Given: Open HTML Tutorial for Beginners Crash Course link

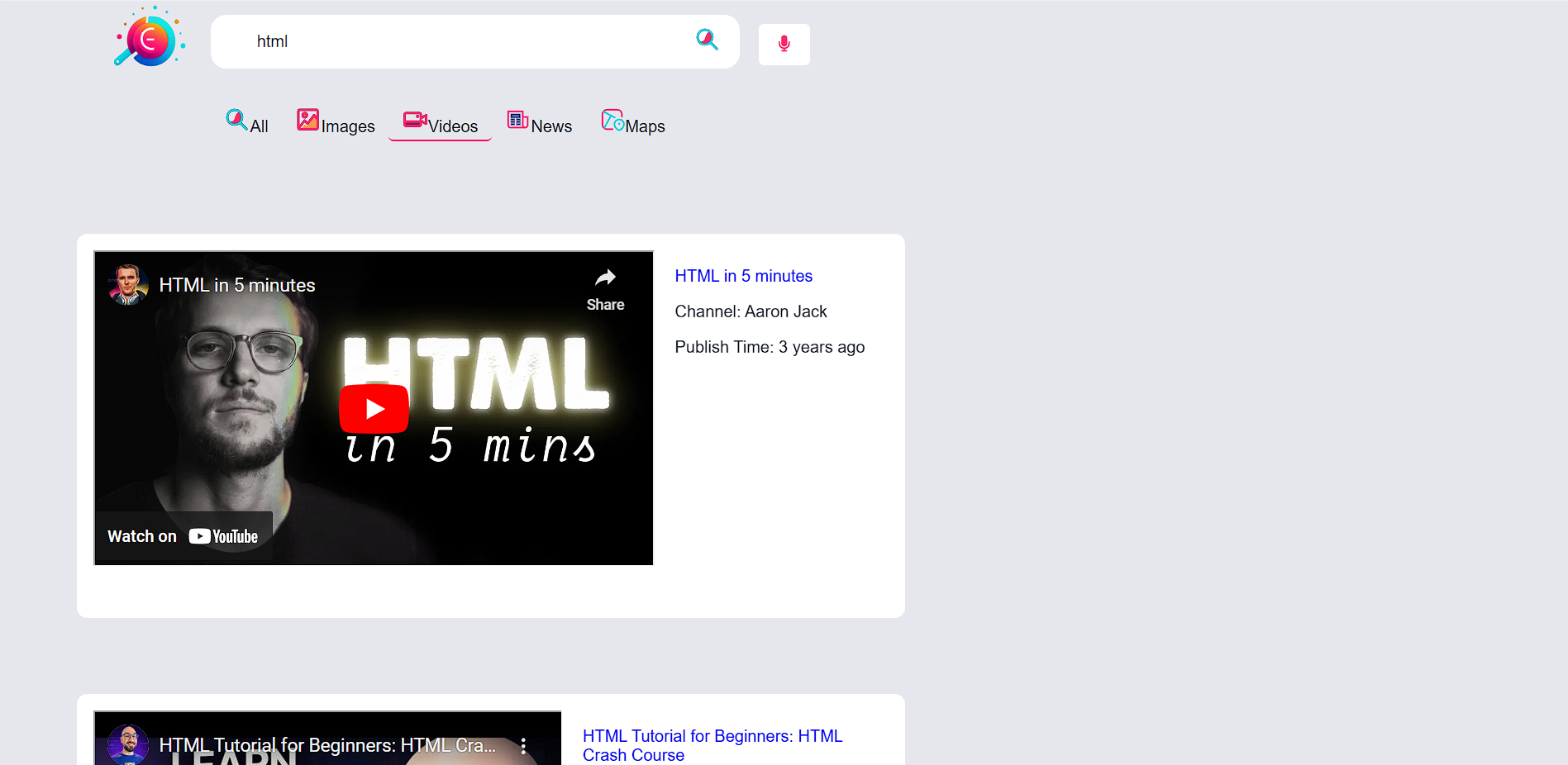Looking at the screenshot, I should click(713, 745).
